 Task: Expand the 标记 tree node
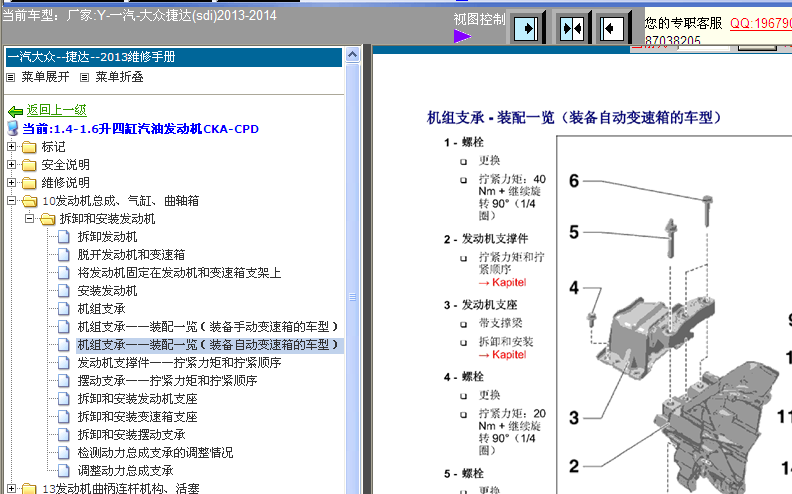(x=11, y=146)
